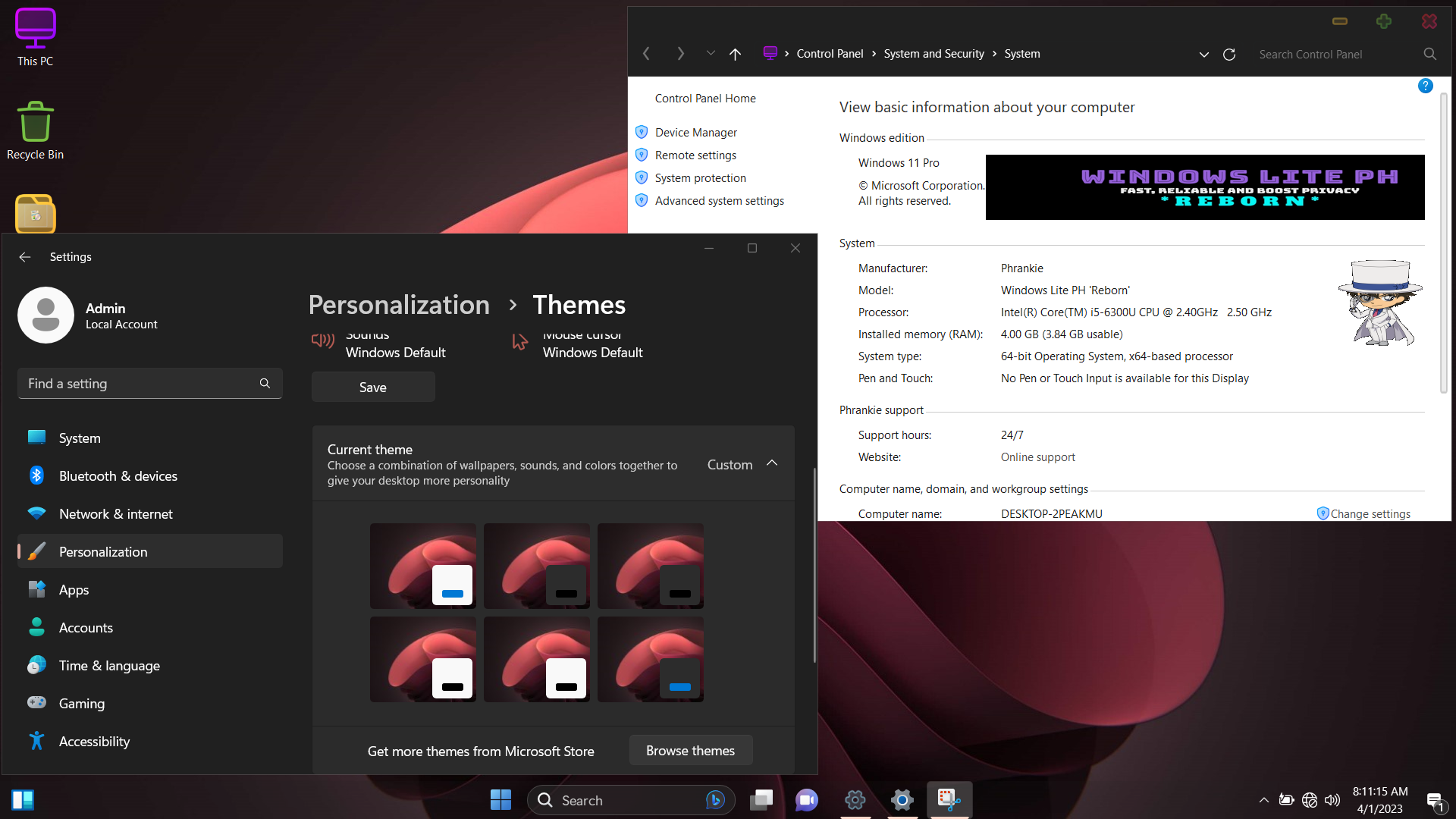The image size is (1456, 819).
Task: Go forward in Control Panel window
Action: [680, 54]
